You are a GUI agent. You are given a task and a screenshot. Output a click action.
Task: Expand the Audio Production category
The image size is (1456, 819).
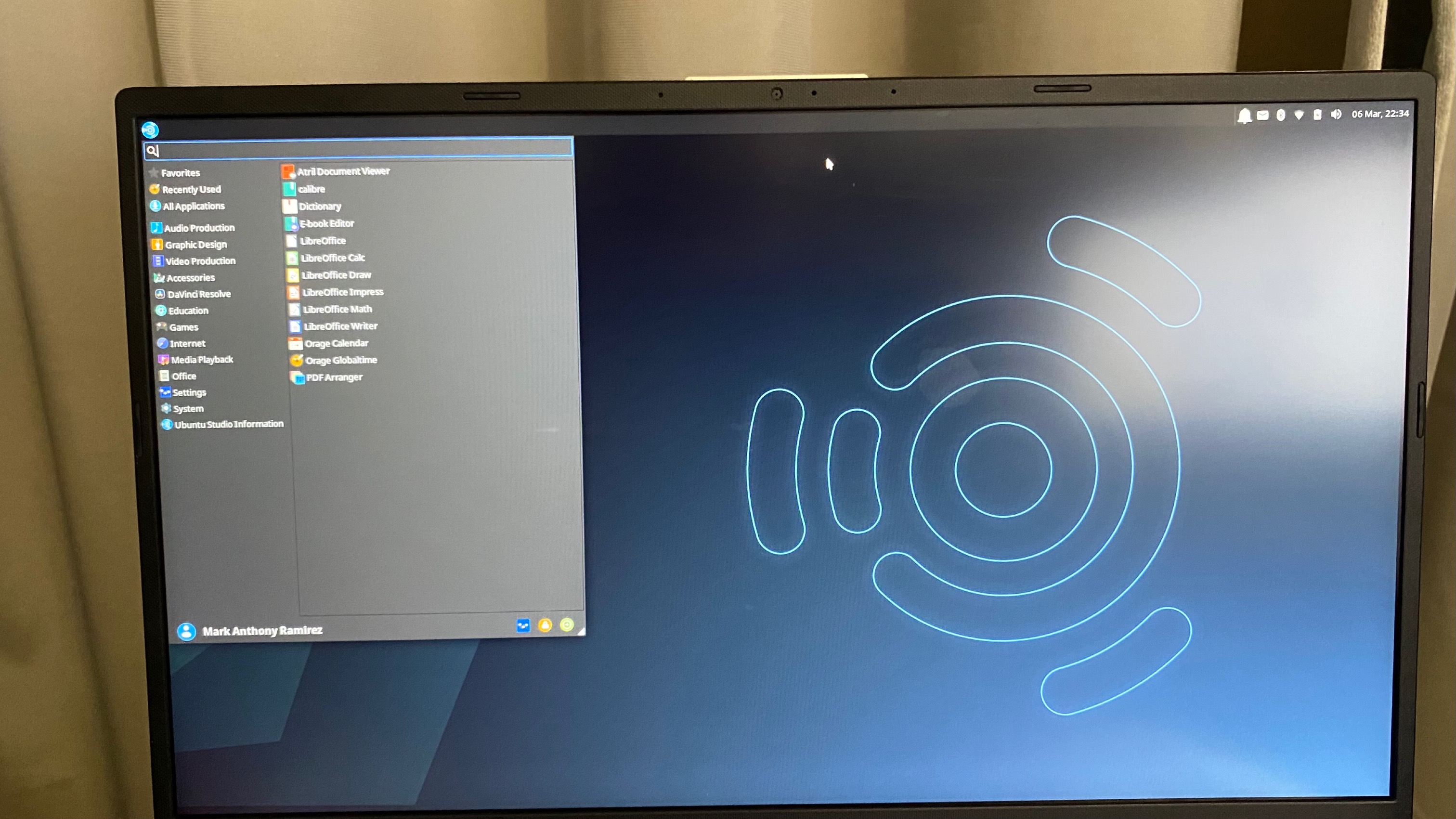[x=199, y=227]
